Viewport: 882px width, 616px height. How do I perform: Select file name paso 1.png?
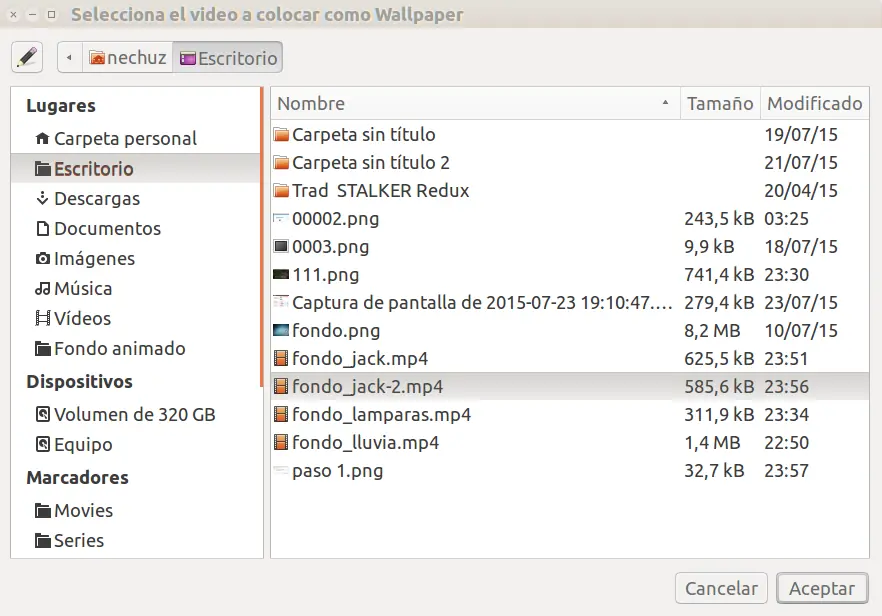click(x=338, y=470)
